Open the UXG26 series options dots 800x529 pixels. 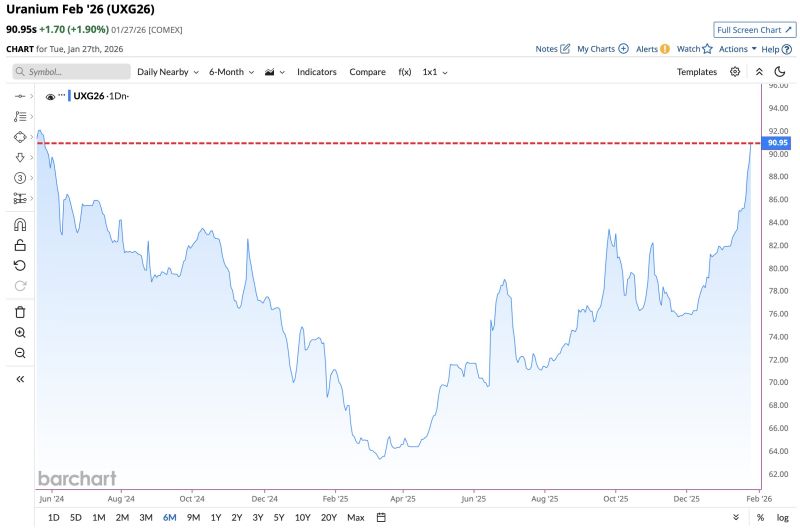click(62, 95)
